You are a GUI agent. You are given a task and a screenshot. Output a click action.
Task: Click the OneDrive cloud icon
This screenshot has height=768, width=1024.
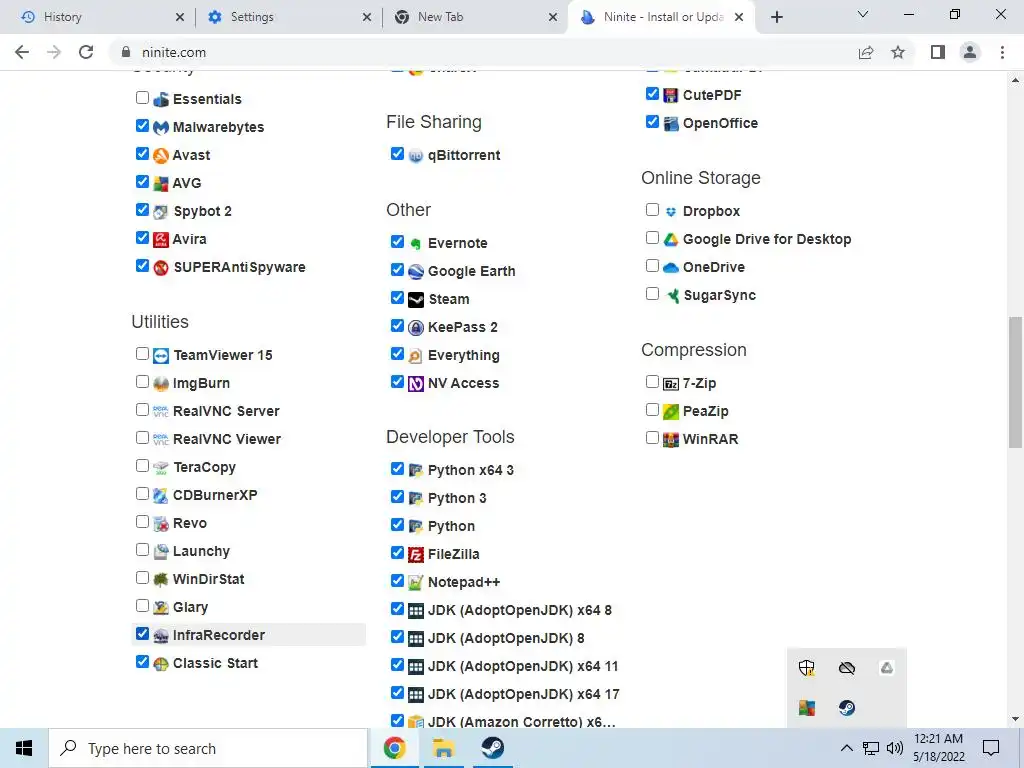(x=671, y=268)
